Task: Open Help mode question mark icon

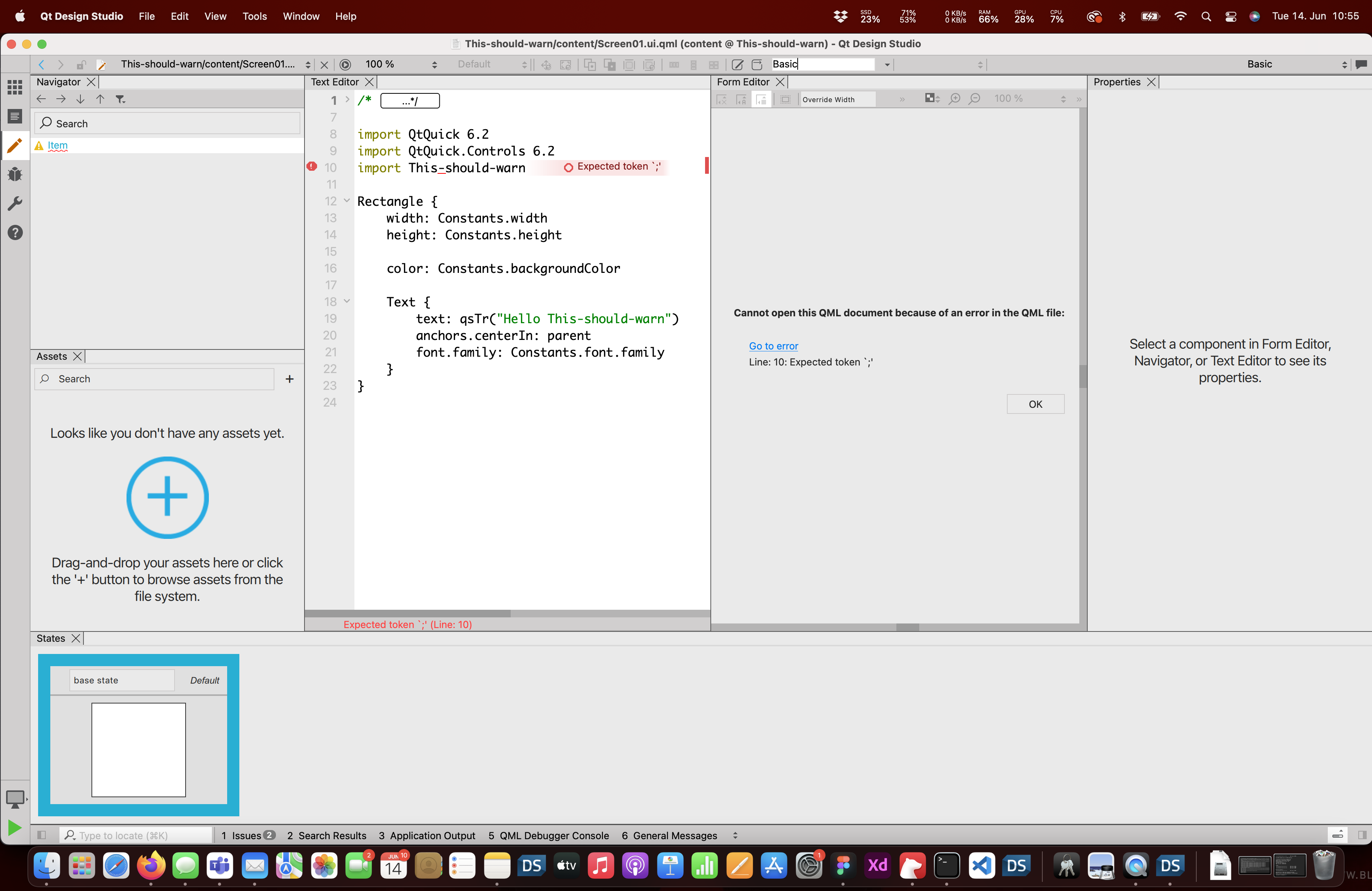Action: click(15, 233)
